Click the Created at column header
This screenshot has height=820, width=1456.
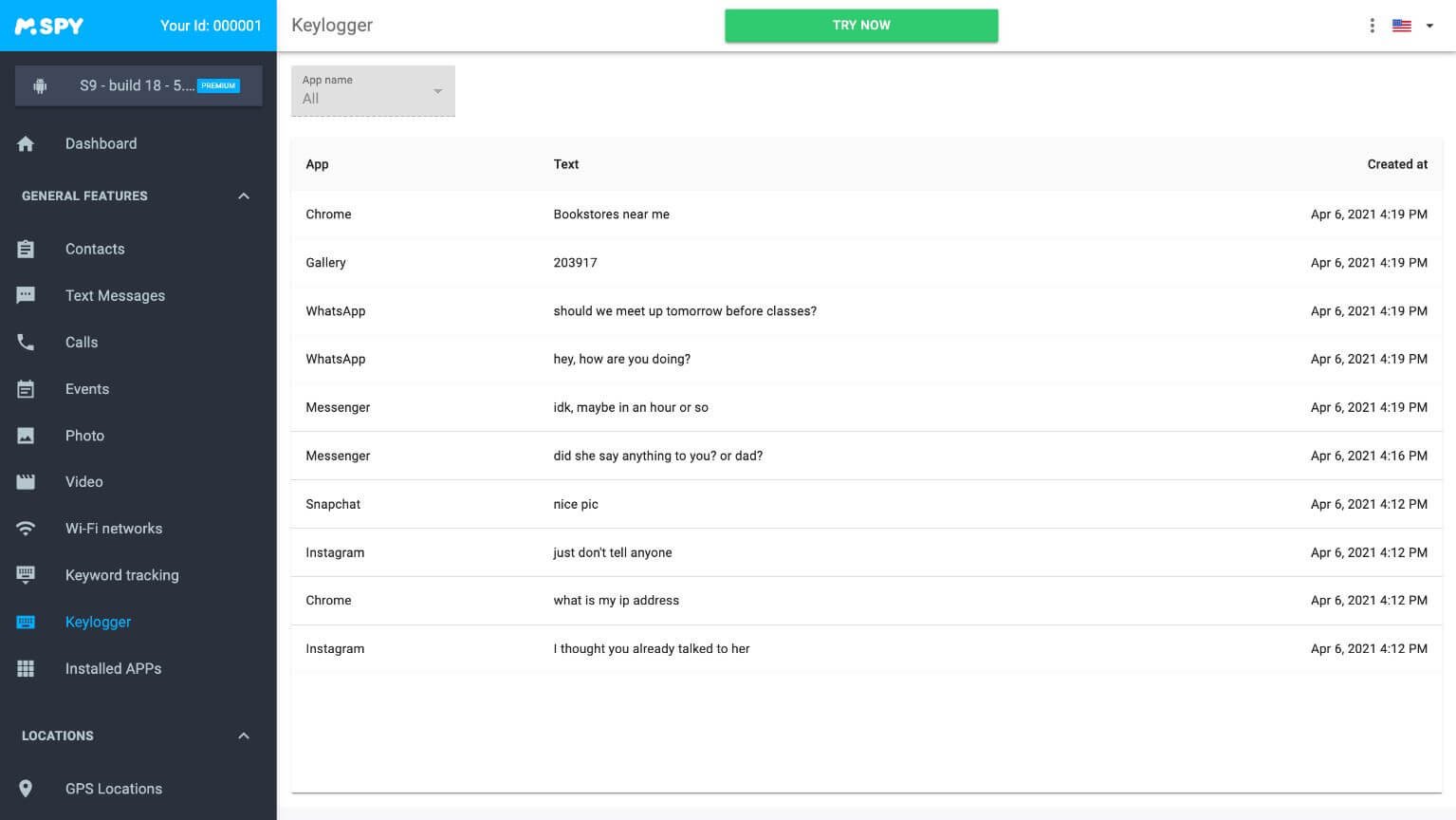(x=1397, y=164)
